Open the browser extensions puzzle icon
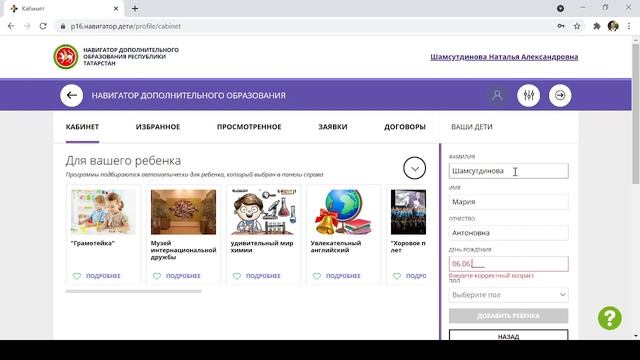640x360 pixels. tap(597, 26)
